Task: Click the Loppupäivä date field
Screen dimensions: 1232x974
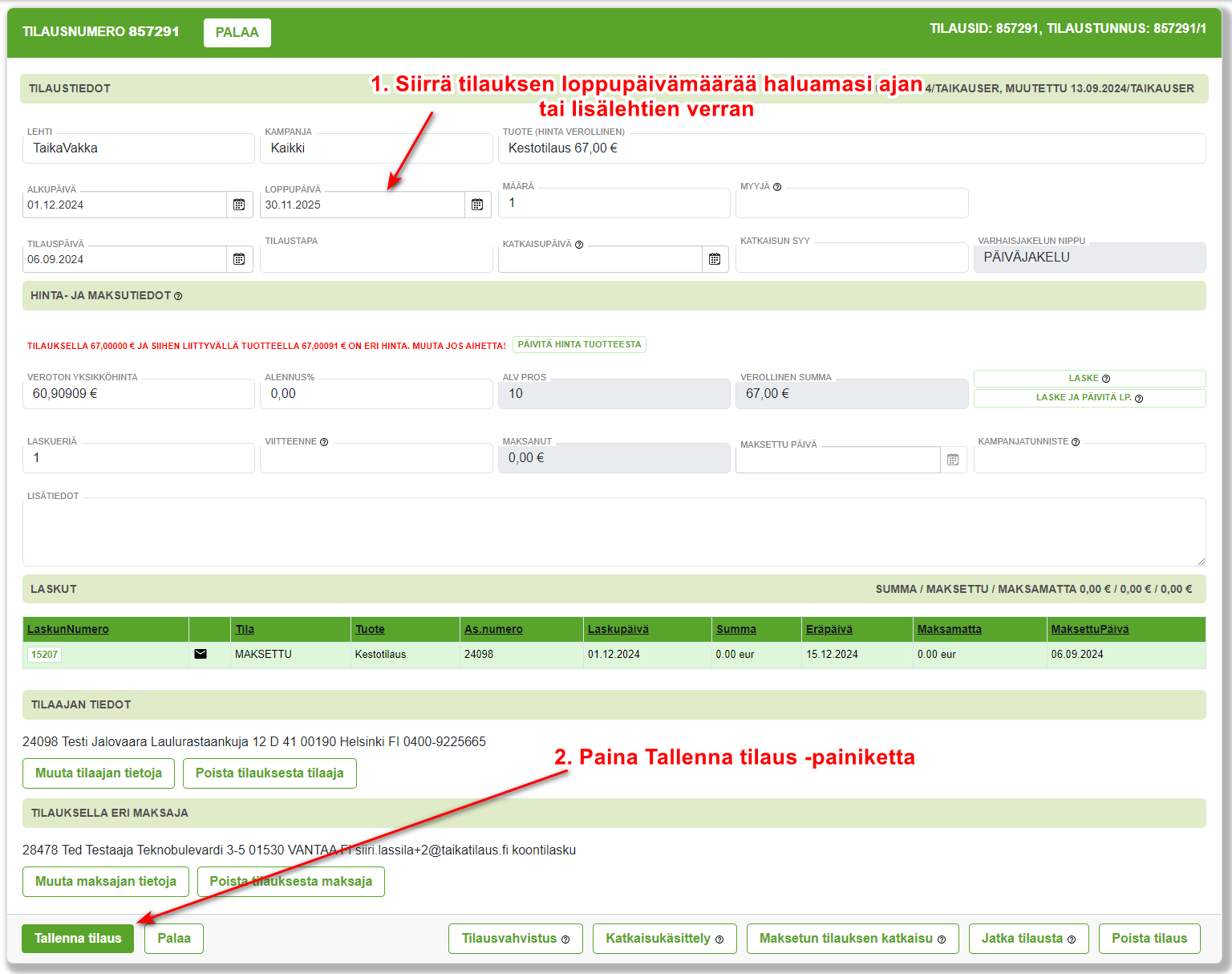Action: [x=363, y=205]
